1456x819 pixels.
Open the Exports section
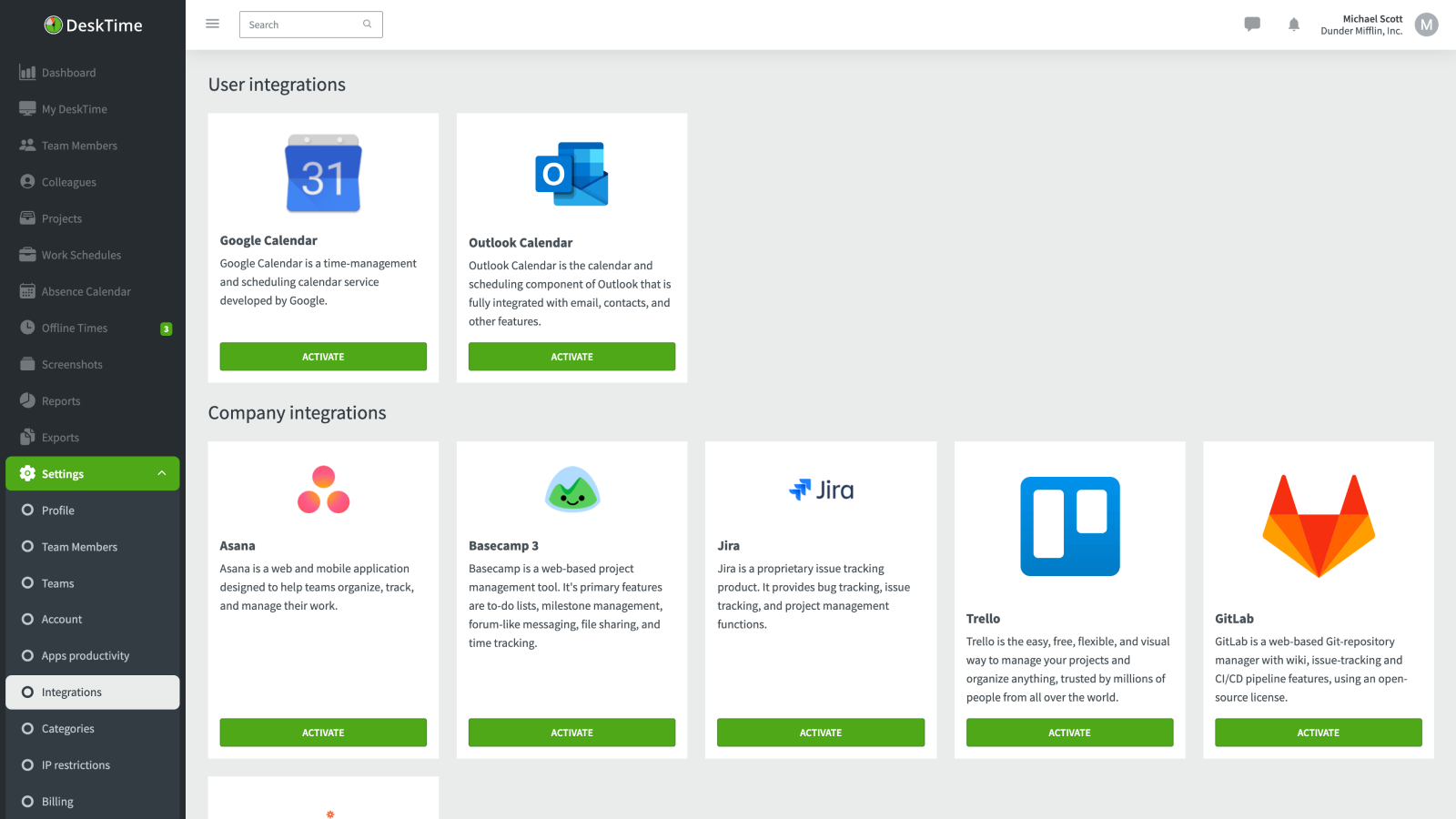61,437
